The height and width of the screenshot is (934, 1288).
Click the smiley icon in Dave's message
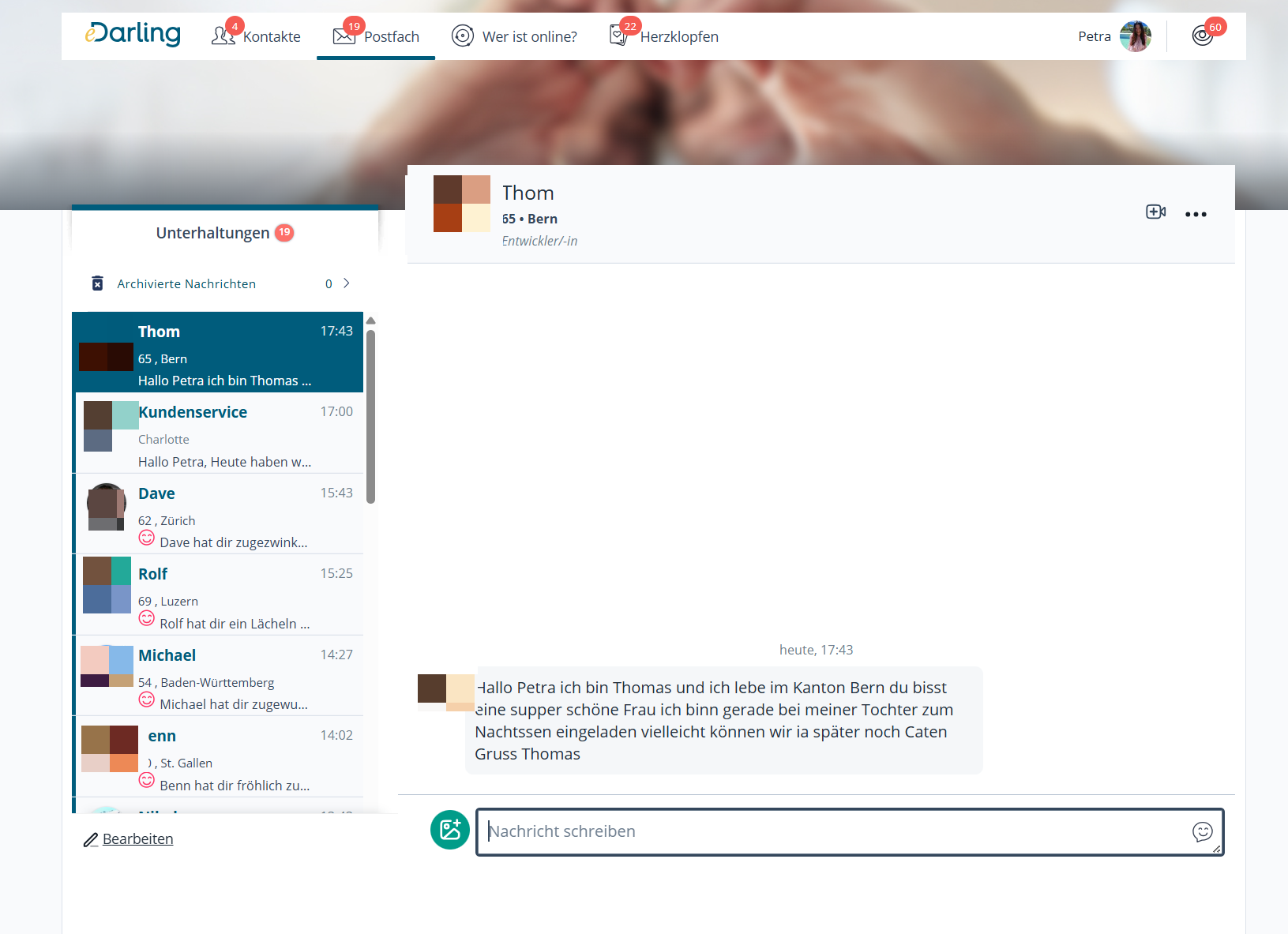point(147,538)
